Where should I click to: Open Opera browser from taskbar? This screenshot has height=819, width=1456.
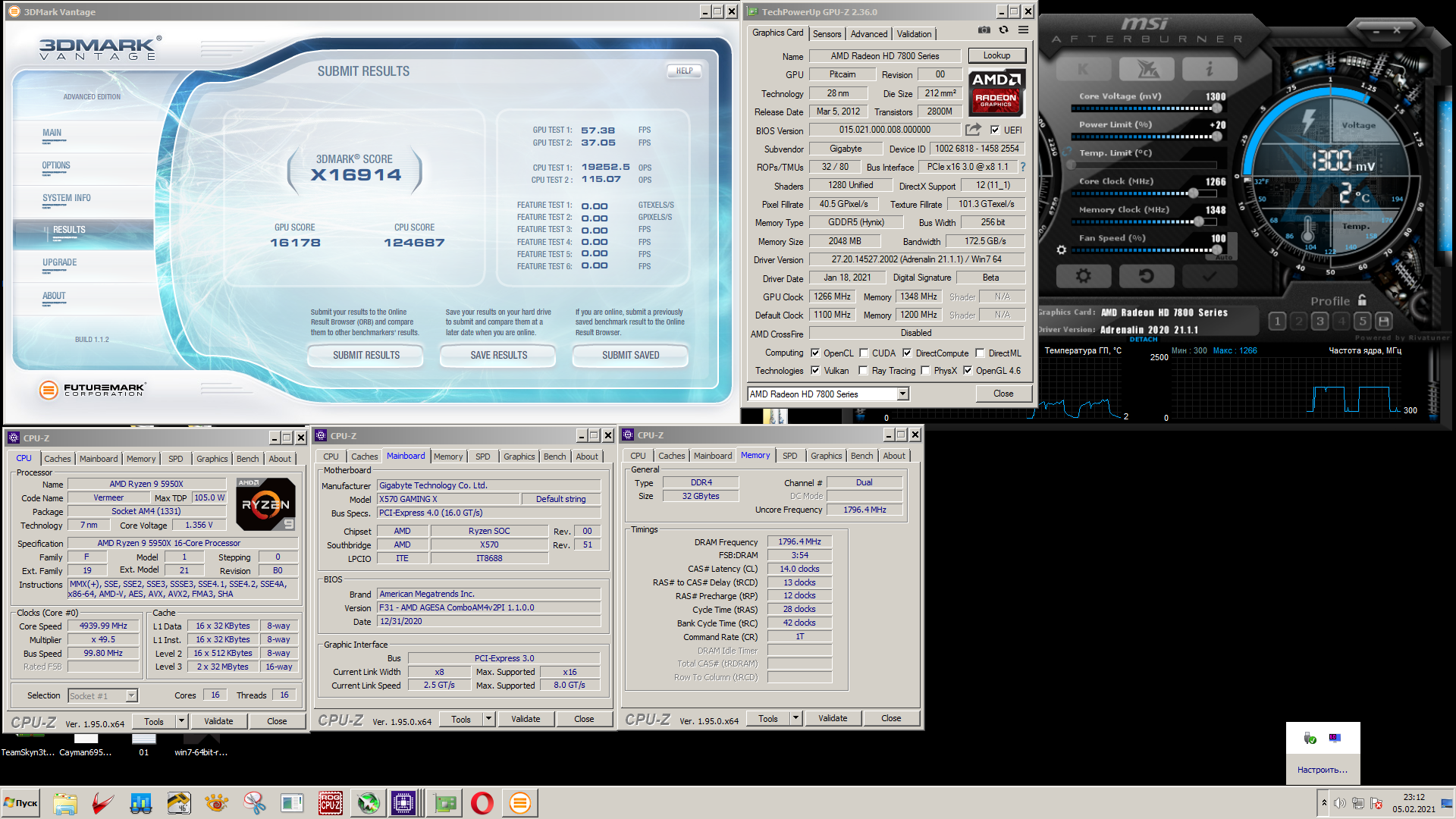pyautogui.click(x=482, y=803)
